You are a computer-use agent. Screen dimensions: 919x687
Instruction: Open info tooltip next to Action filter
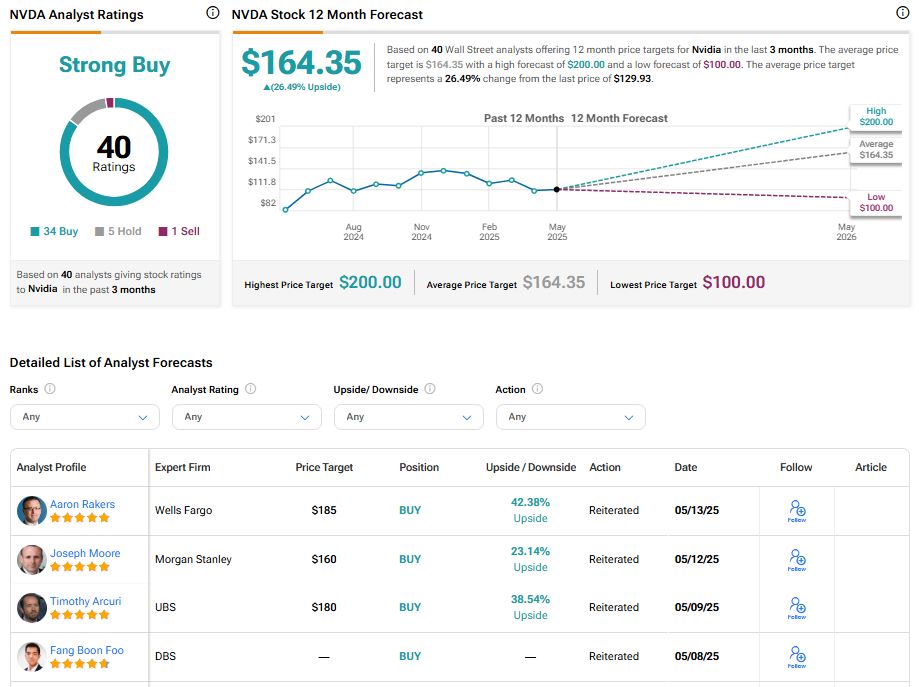click(x=537, y=389)
